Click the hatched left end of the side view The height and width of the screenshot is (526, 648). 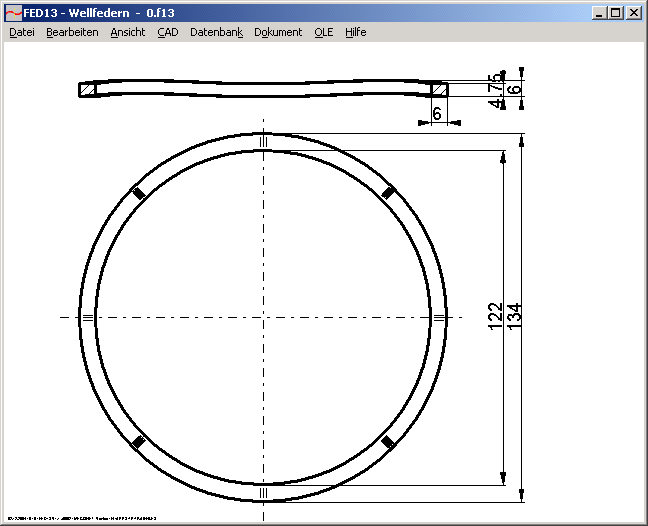(x=87, y=90)
